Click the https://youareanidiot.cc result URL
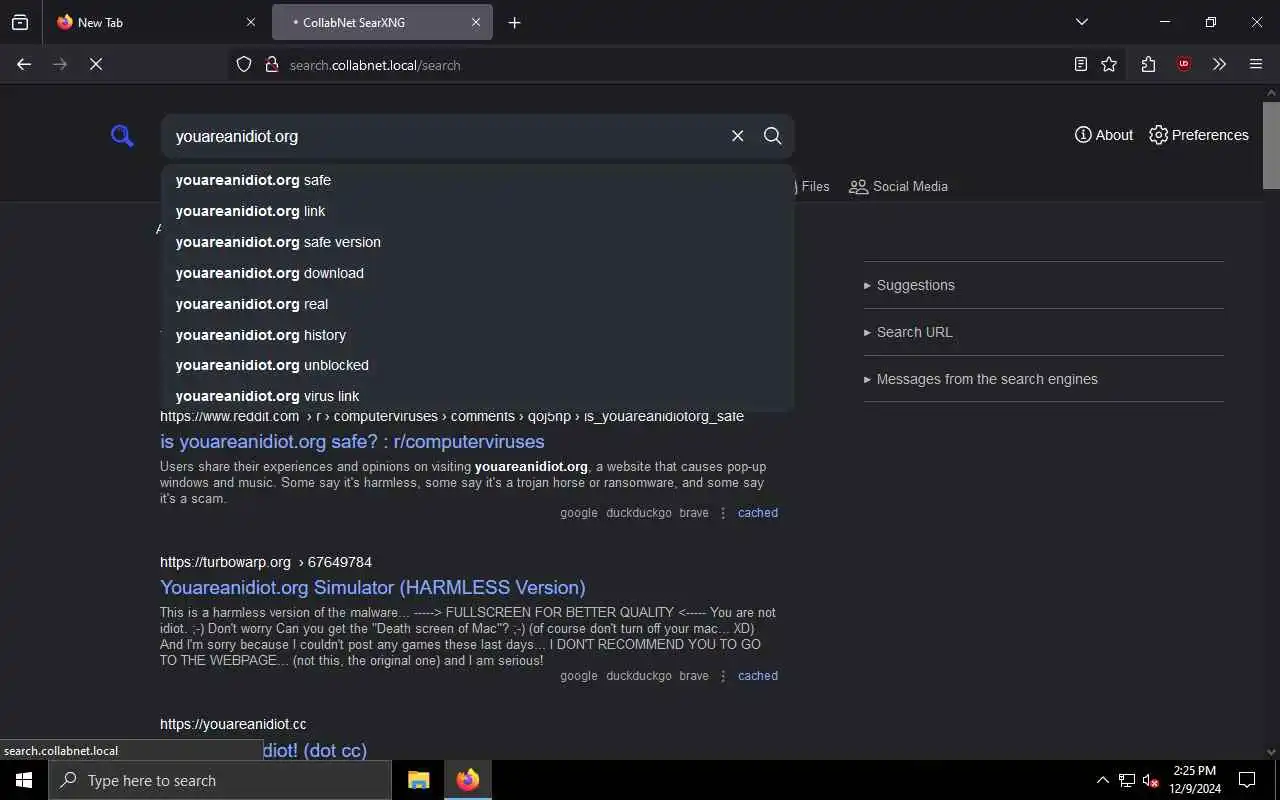Screen dimensions: 1280x800 pyautogui.click(x=233, y=724)
